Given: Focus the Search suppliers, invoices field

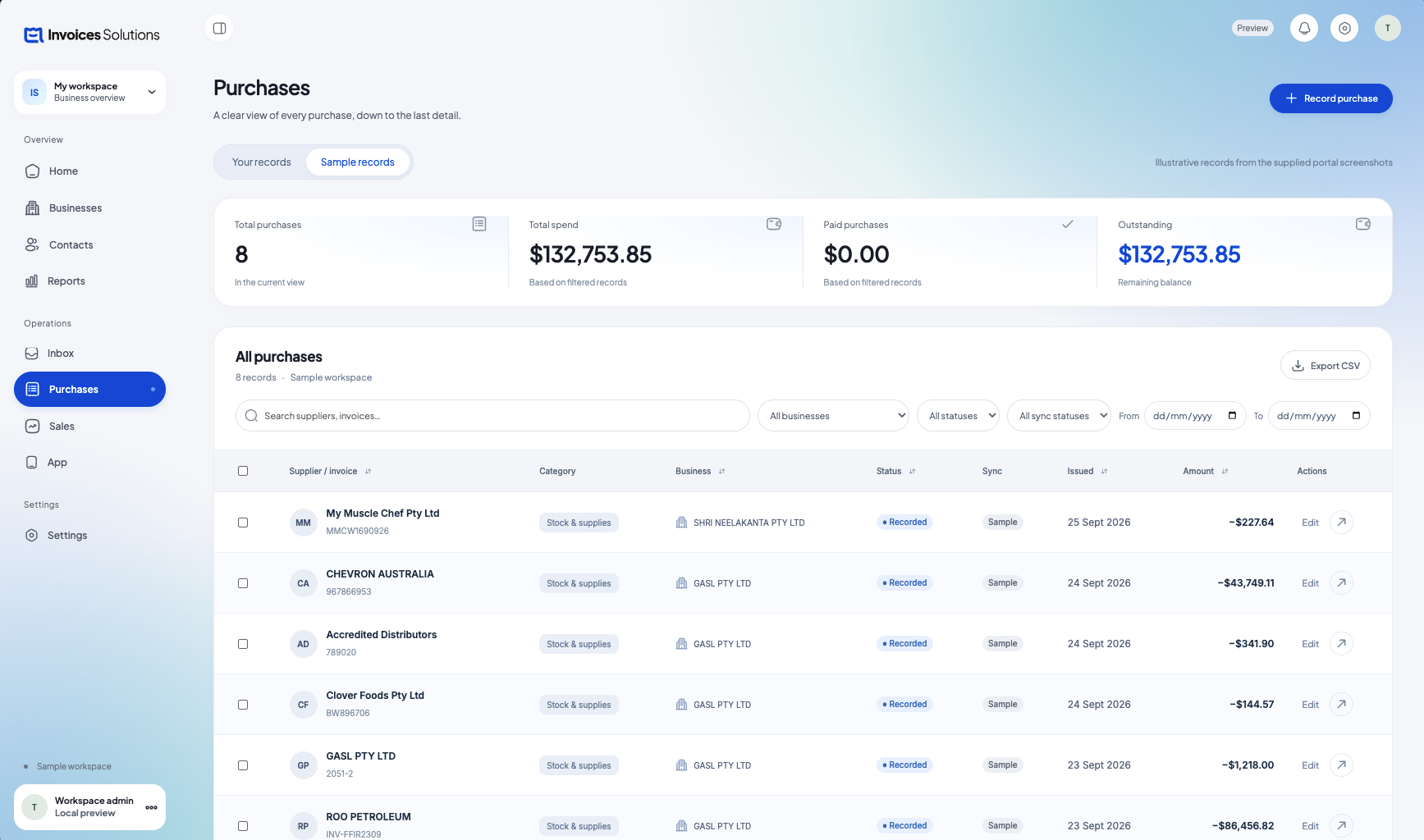Looking at the screenshot, I should click(492, 416).
